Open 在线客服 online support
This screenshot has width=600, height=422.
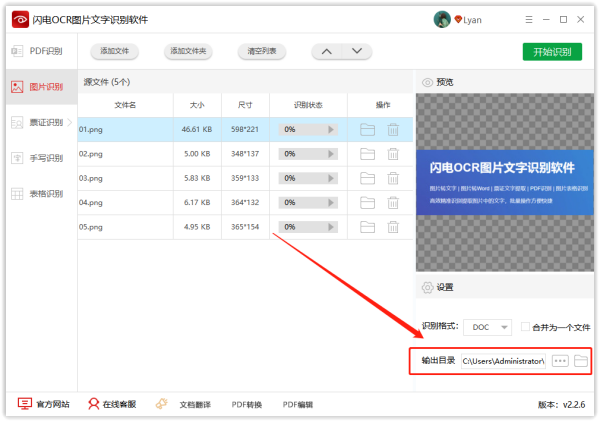click(x=111, y=404)
